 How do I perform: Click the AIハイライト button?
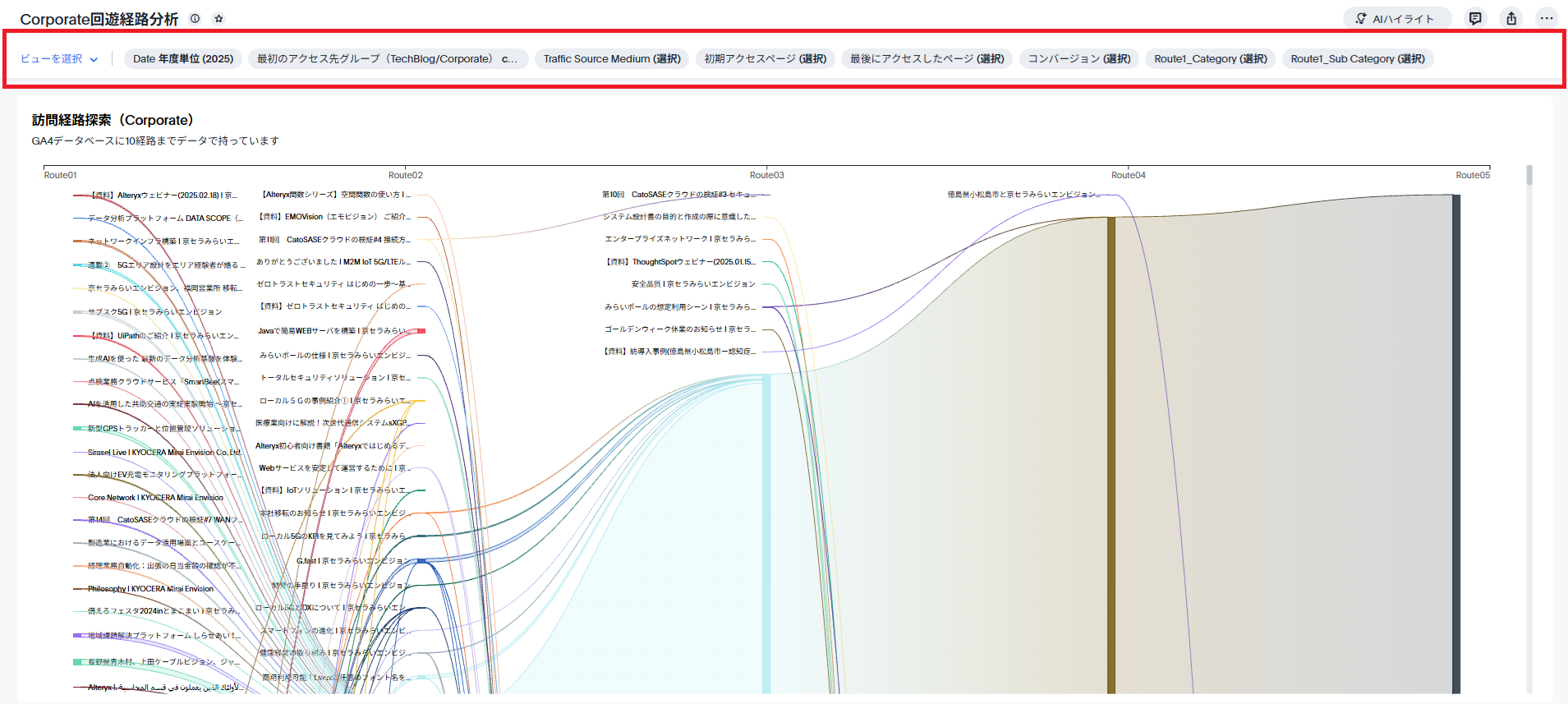(1396, 19)
